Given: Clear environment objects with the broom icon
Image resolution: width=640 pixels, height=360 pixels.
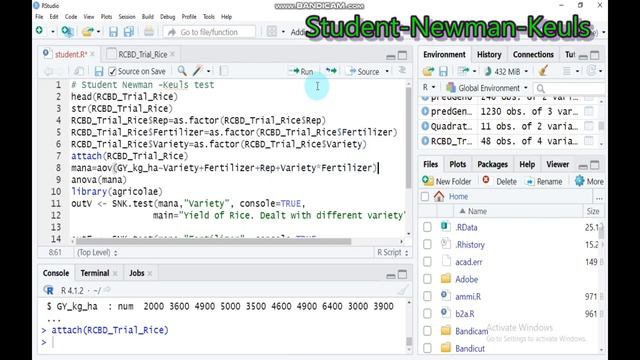Looking at the screenshot, I should [x=542, y=71].
